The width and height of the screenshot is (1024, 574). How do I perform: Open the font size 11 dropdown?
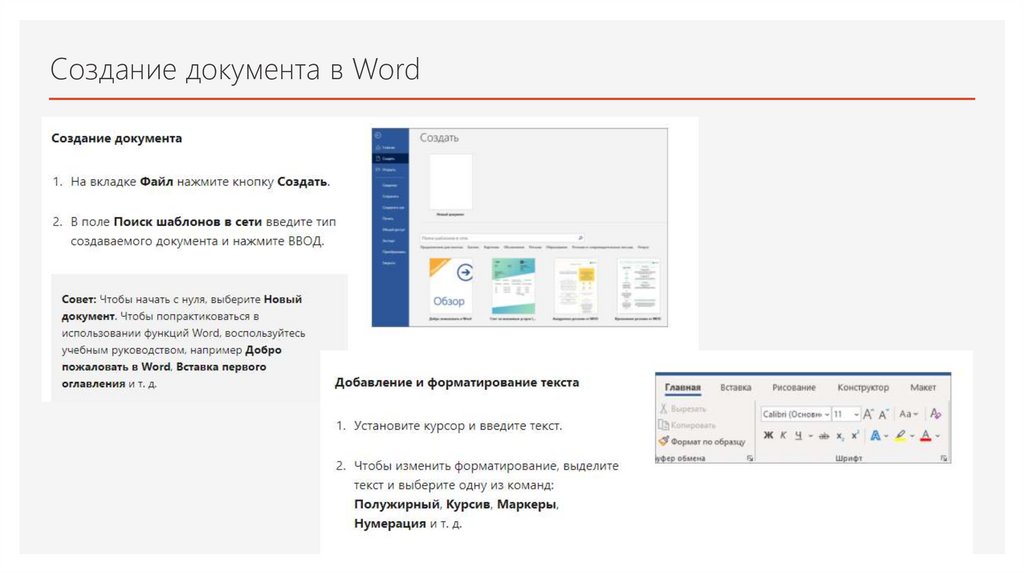point(856,414)
